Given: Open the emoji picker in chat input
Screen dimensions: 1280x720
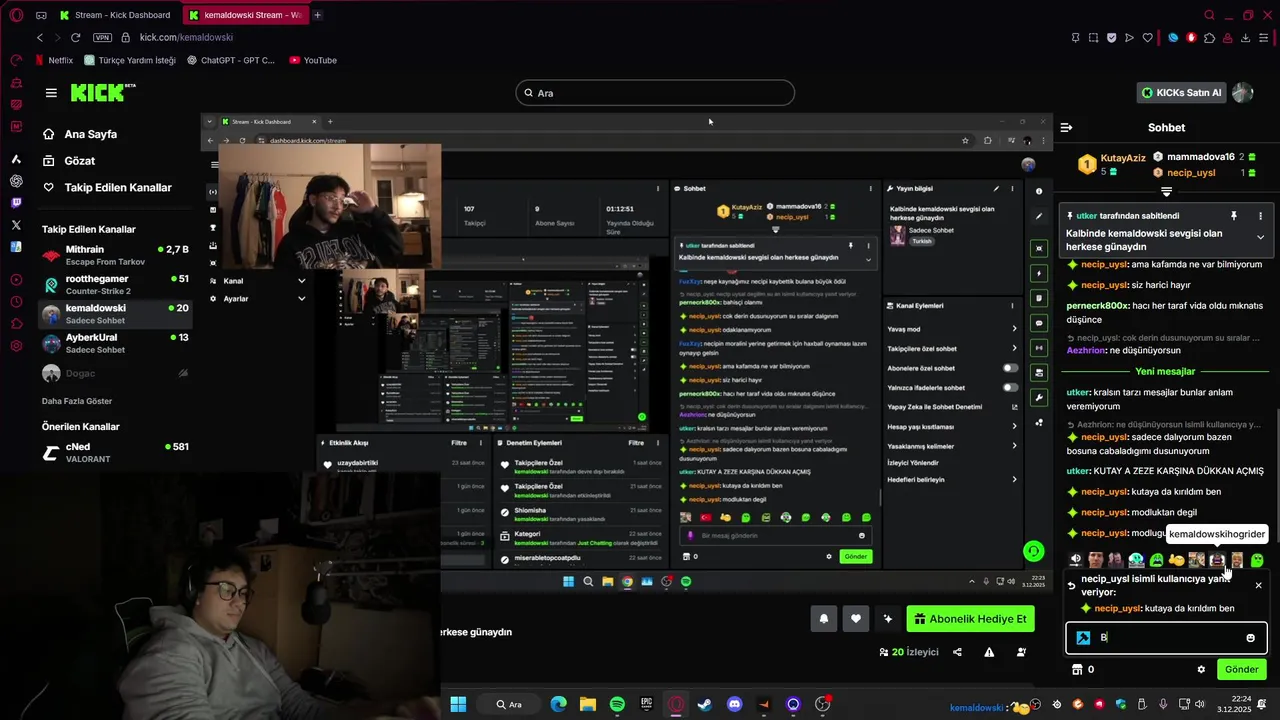Looking at the screenshot, I should [1250, 638].
